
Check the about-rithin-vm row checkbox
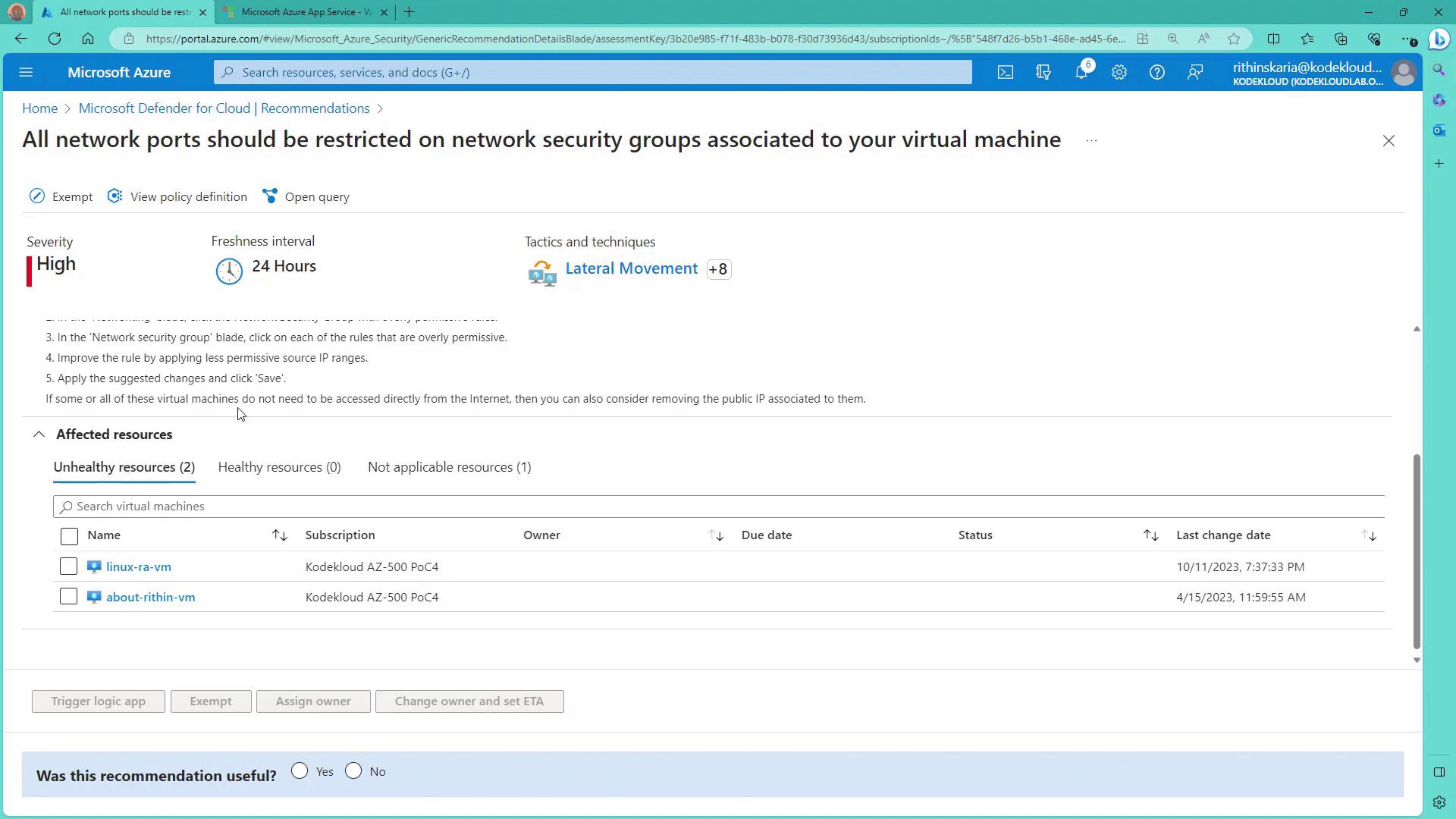(68, 597)
